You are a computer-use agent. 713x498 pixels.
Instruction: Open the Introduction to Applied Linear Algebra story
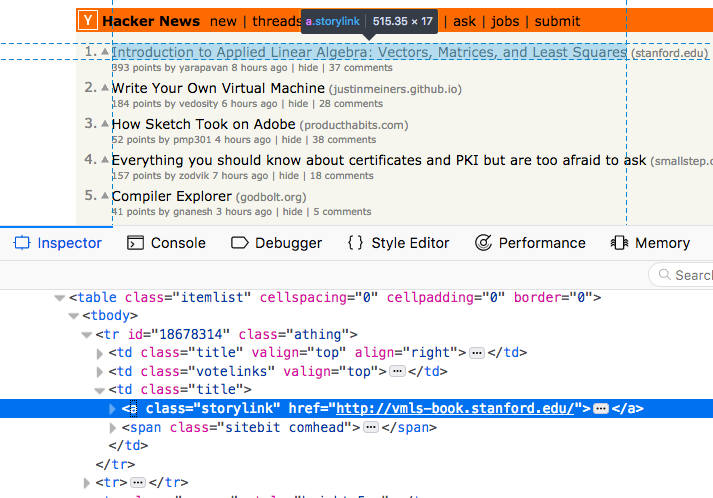(369, 52)
